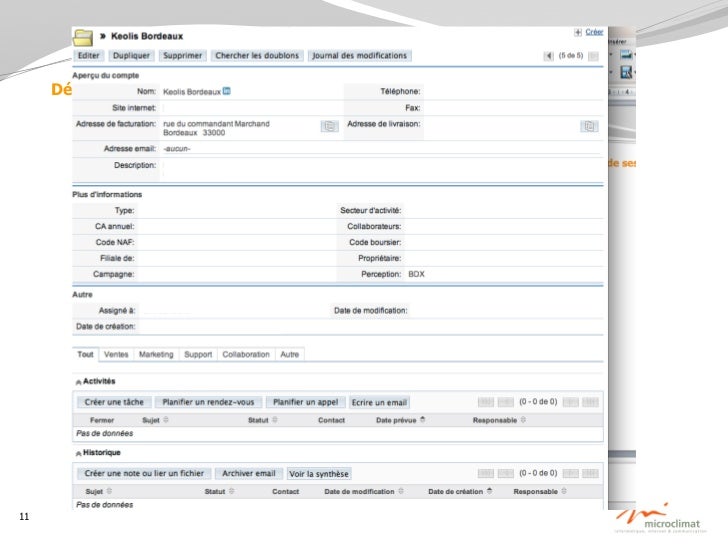
Task: Click the "Plus d'informations" section heading
Action: [107, 195]
